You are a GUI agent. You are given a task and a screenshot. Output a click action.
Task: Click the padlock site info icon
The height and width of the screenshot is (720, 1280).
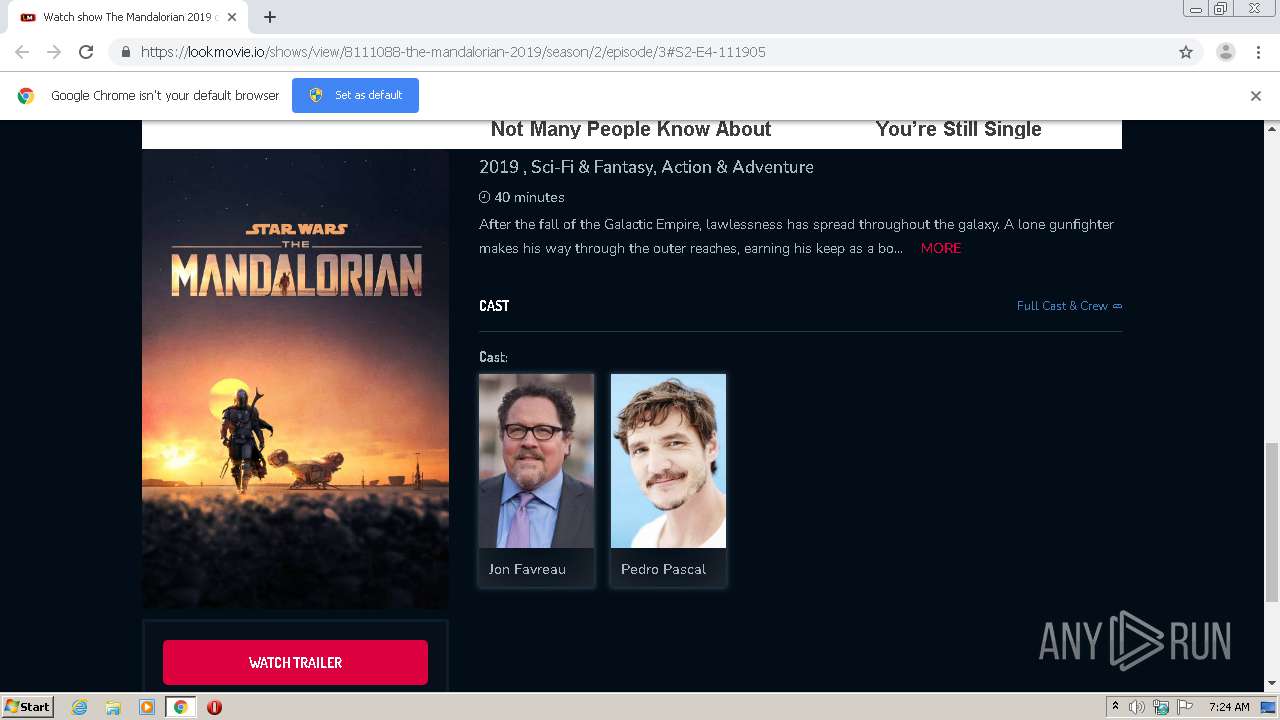pos(125,52)
